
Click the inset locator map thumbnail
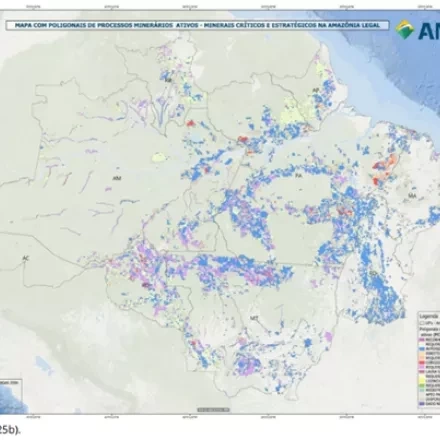(x=11, y=396)
